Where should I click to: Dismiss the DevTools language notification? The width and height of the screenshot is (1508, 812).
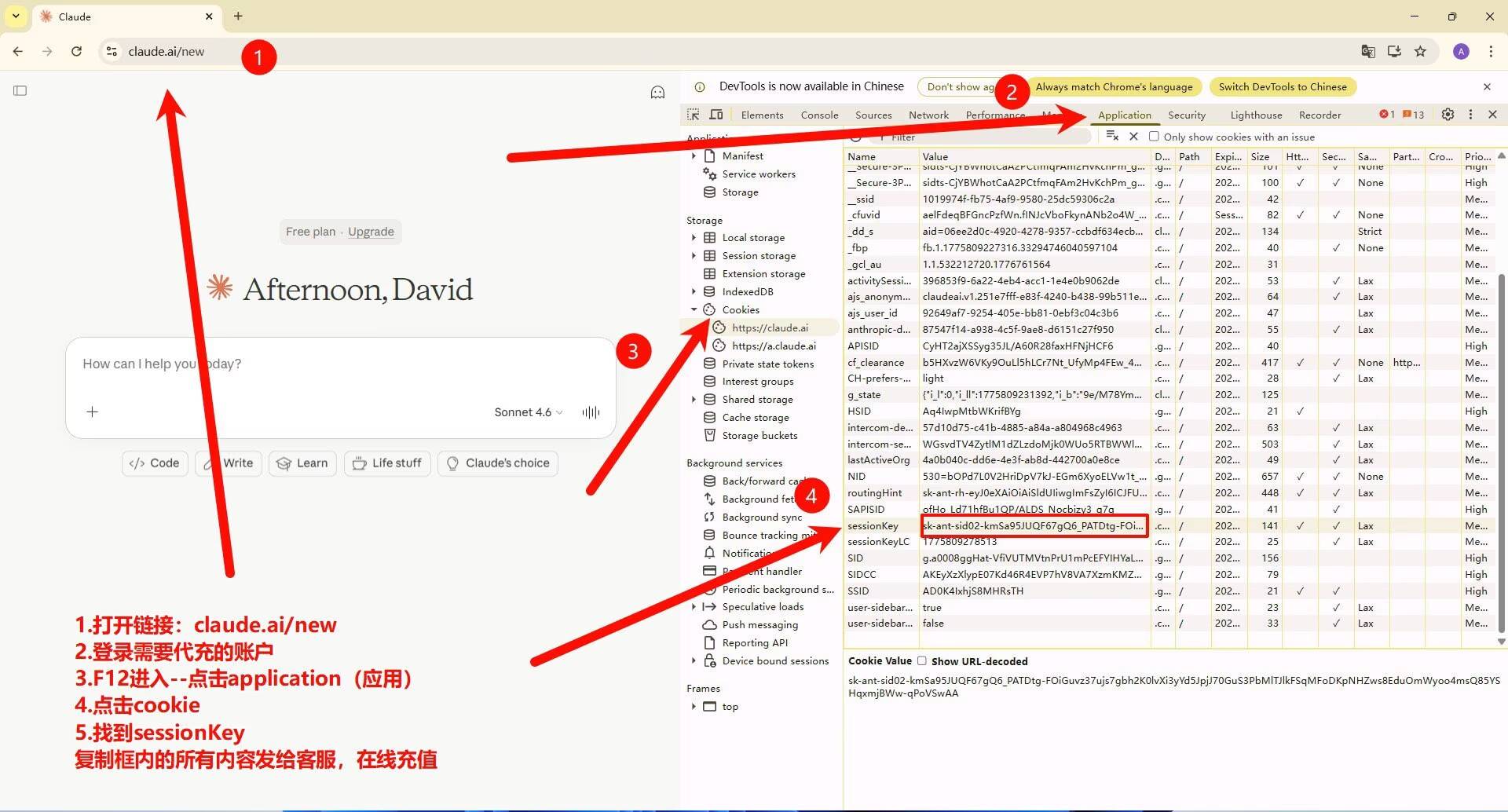tap(1487, 86)
